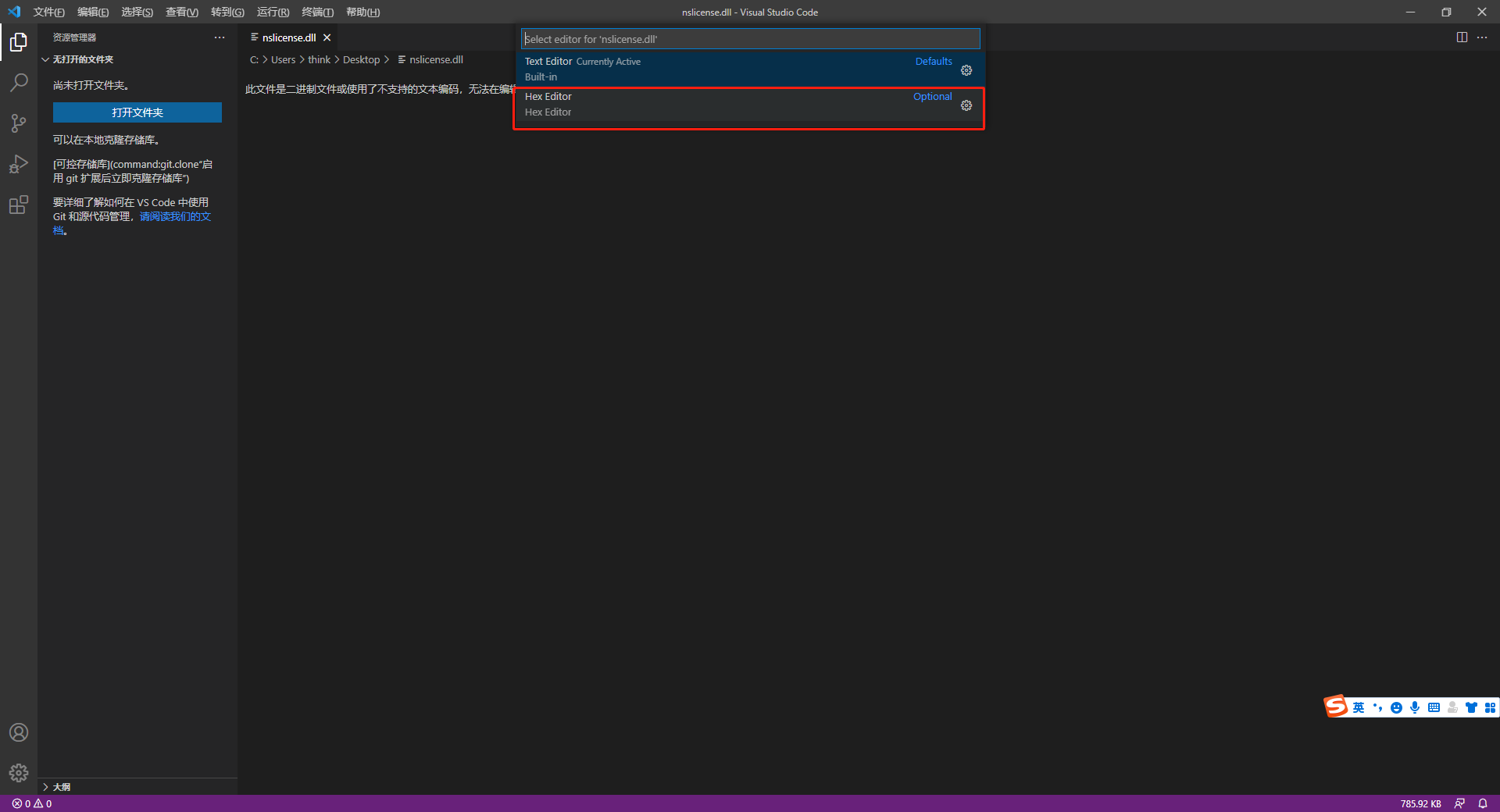Viewport: 1500px width, 812px height.
Task: Open the Explorer view in activity bar
Action: [19, 41]
